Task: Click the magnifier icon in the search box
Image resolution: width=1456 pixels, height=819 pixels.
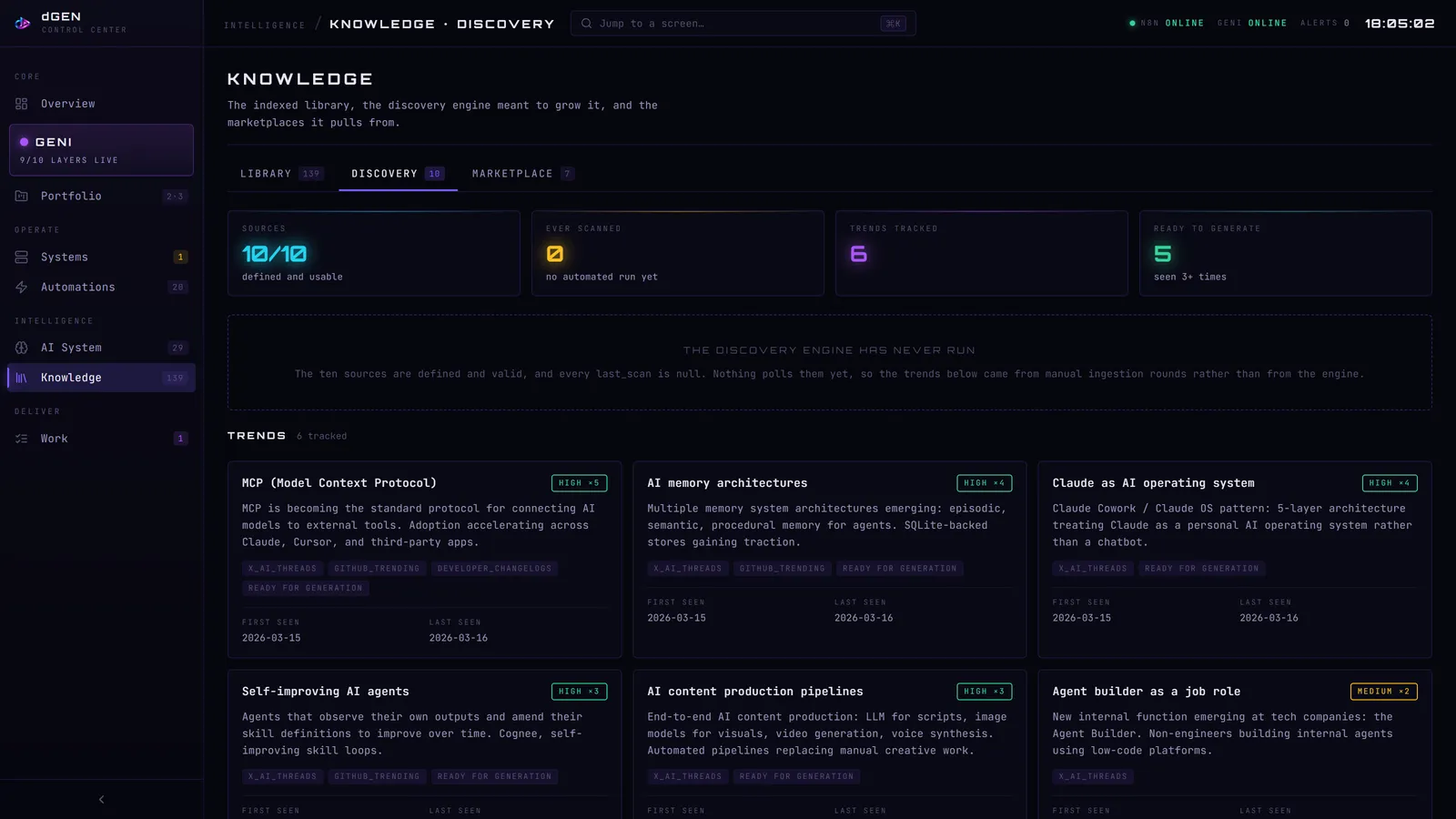Action: point(587,24)
